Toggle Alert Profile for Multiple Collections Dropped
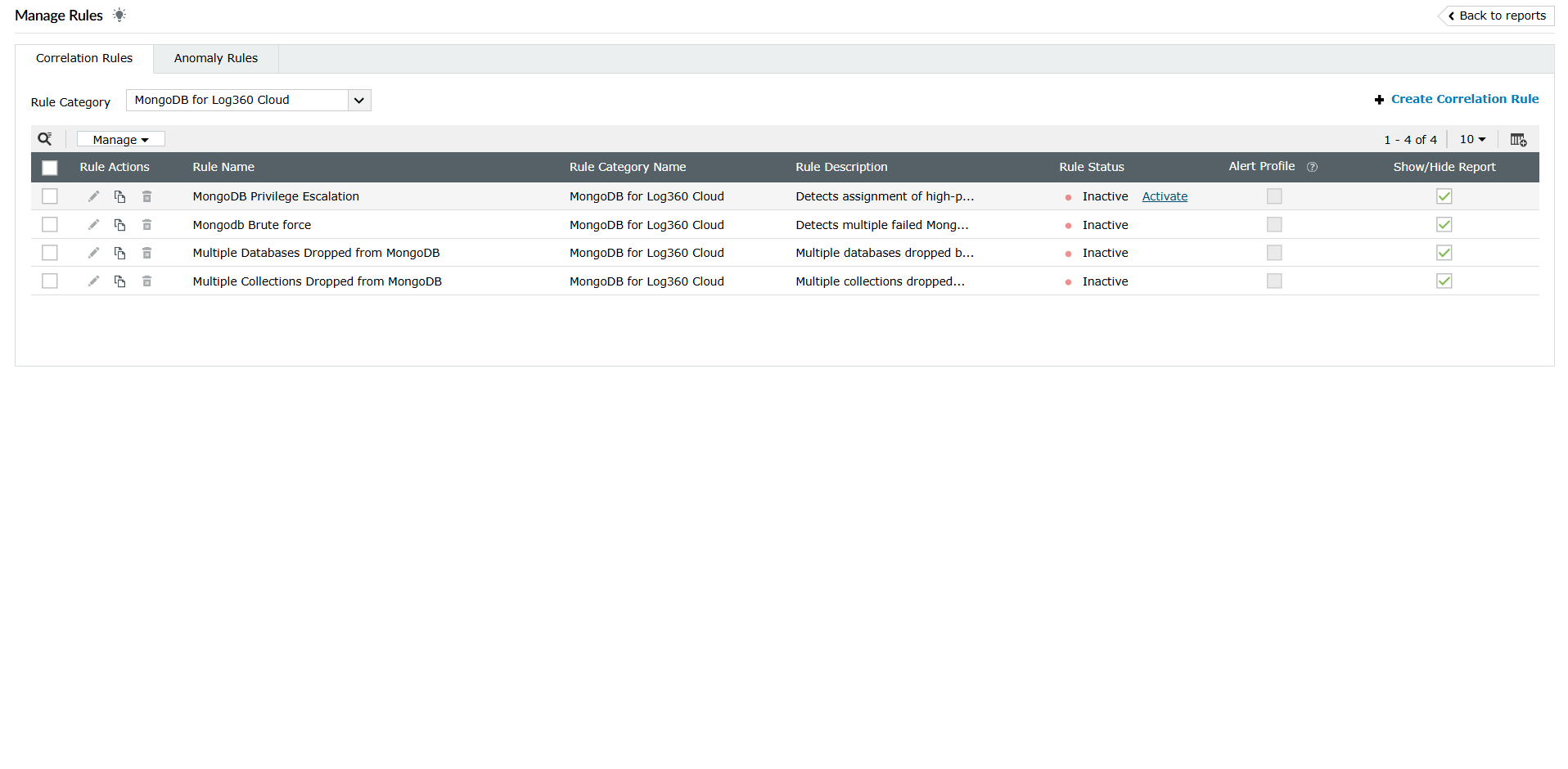This screenshot has height=769, width=1568. pos(1274,281)
